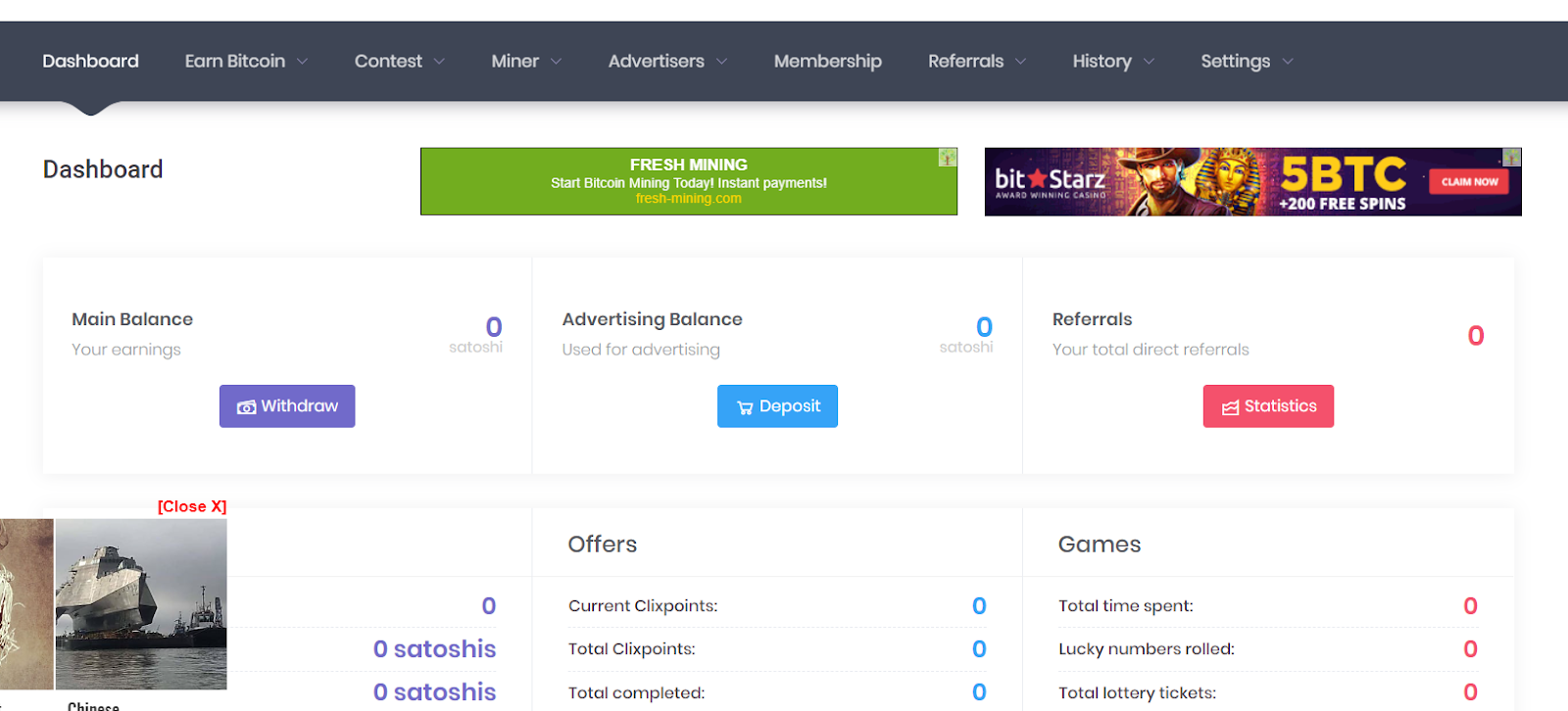Click the ad marker icon on bitStarz banner
The height and width of the screenshot is (711, 1568).
pos(1512,157)
